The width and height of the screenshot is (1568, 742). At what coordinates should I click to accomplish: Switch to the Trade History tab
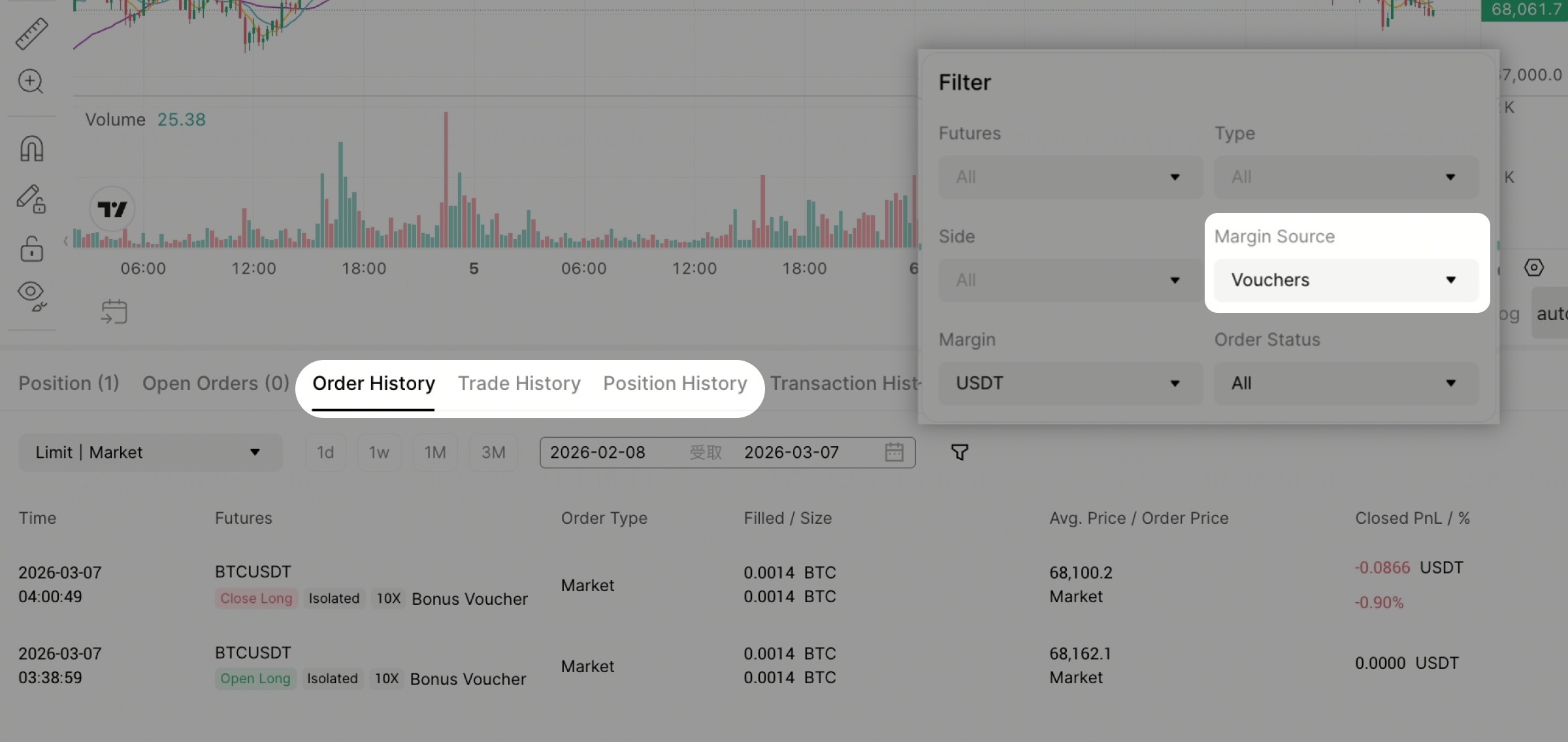click(519, 383)
